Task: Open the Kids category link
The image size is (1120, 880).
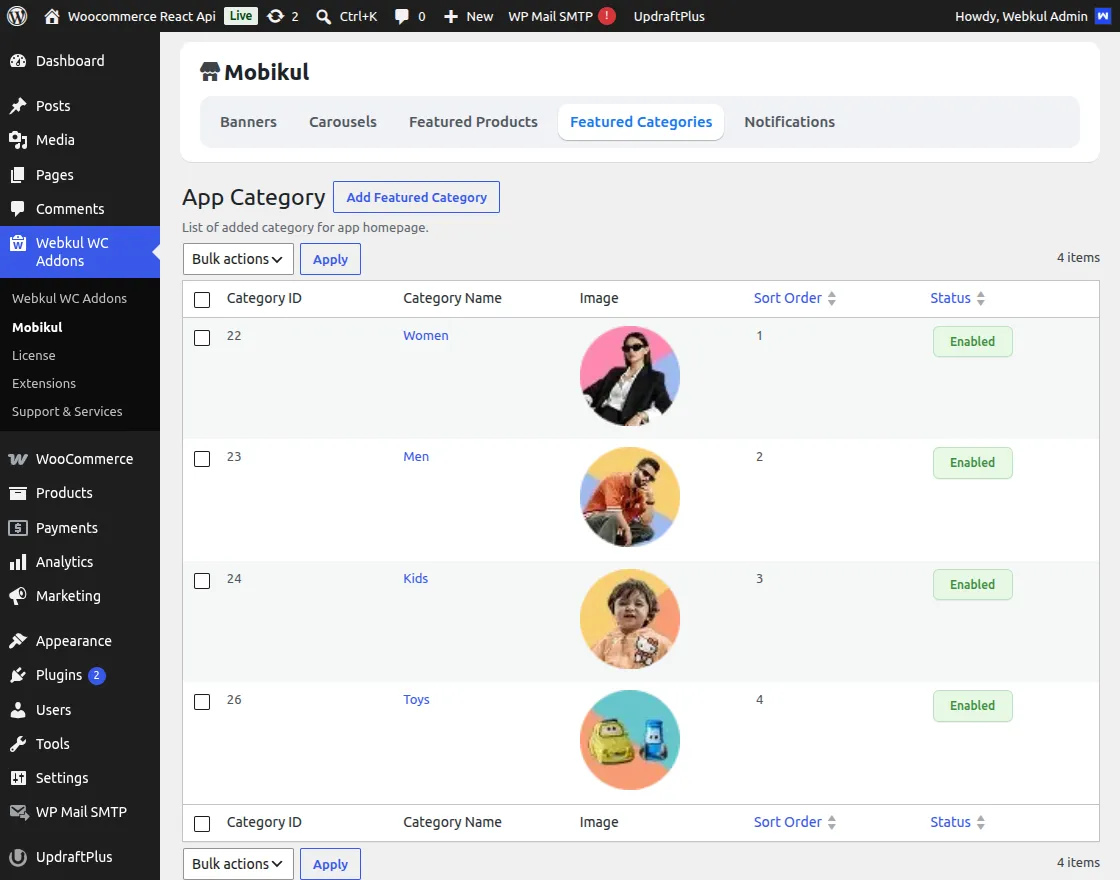Action: pos(415,579)
